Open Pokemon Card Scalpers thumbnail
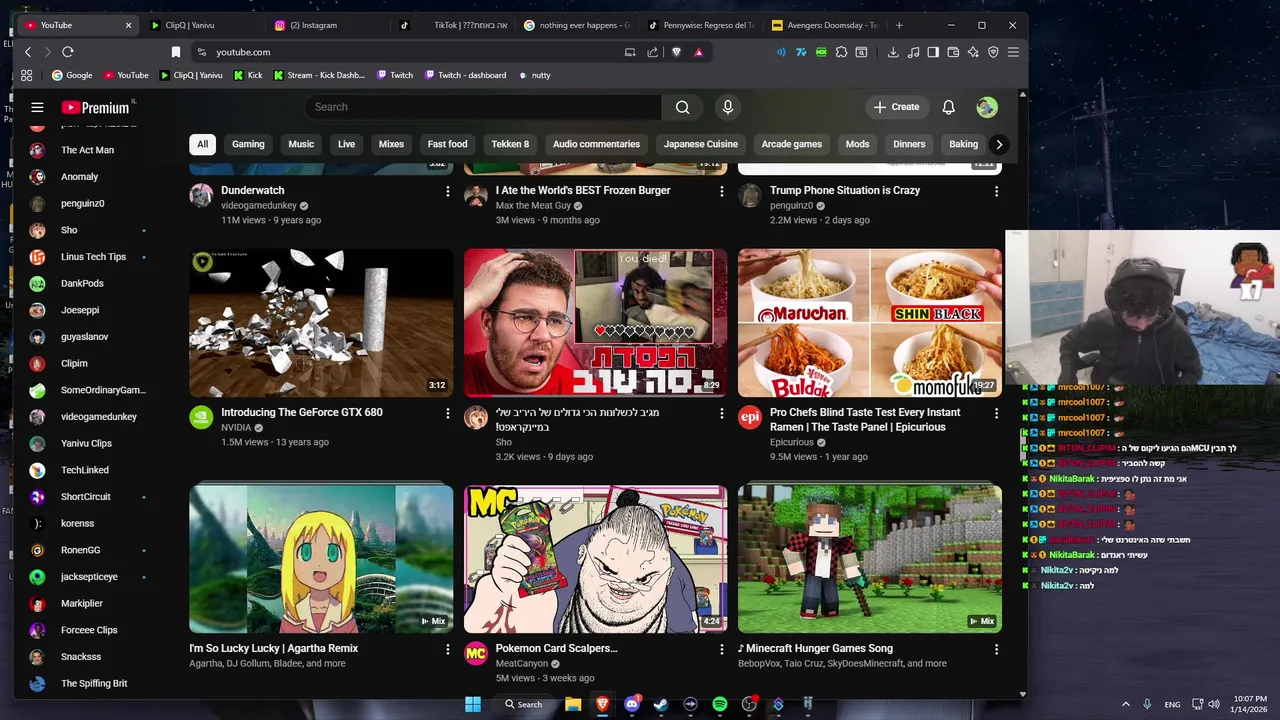This screenshot has width=1280, height=720. [x=595, y=559]
